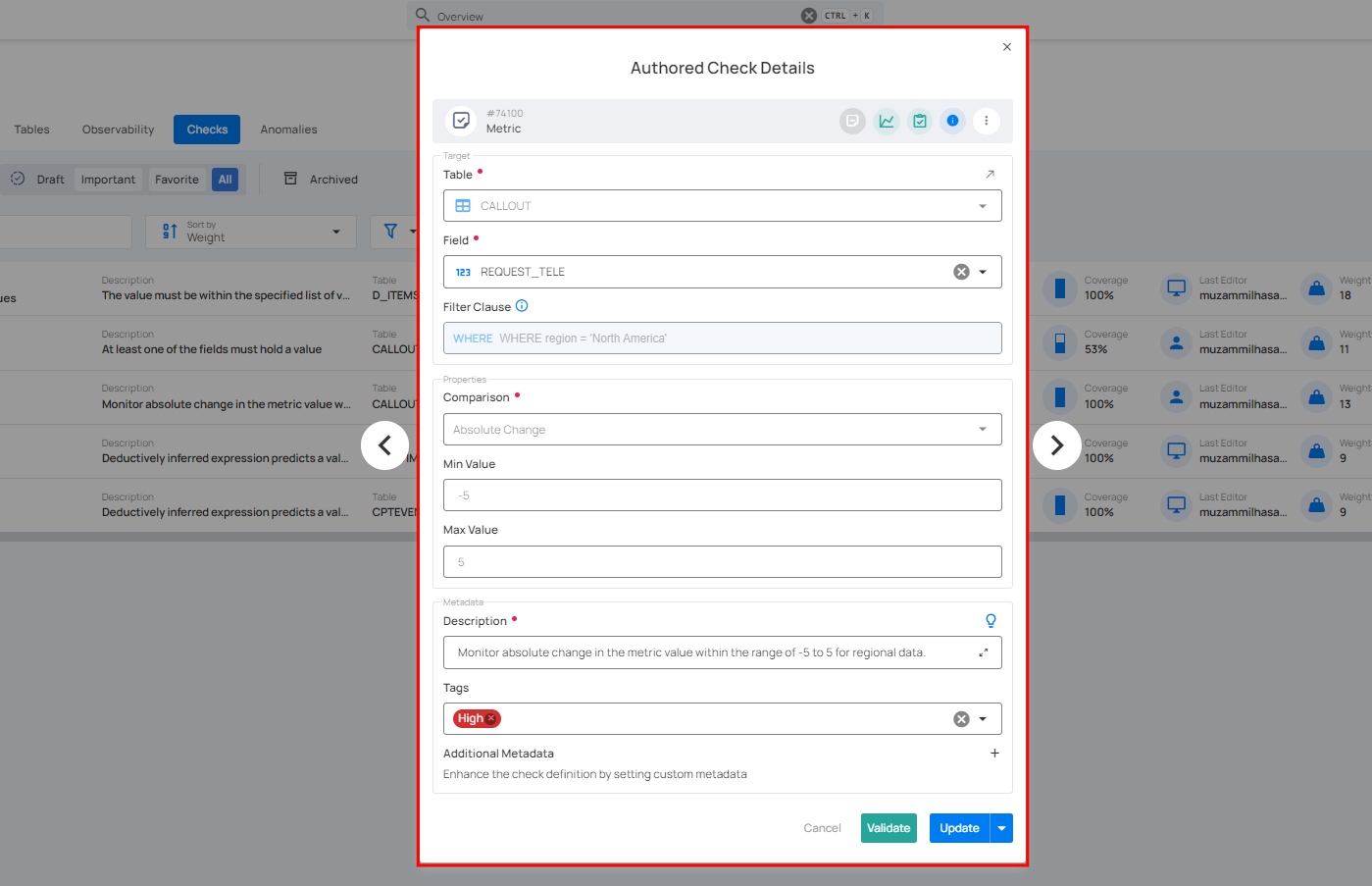This screenshot has width=1372, height=886.
Task: Filter checks by Important
Action: (x=108, y=180)
